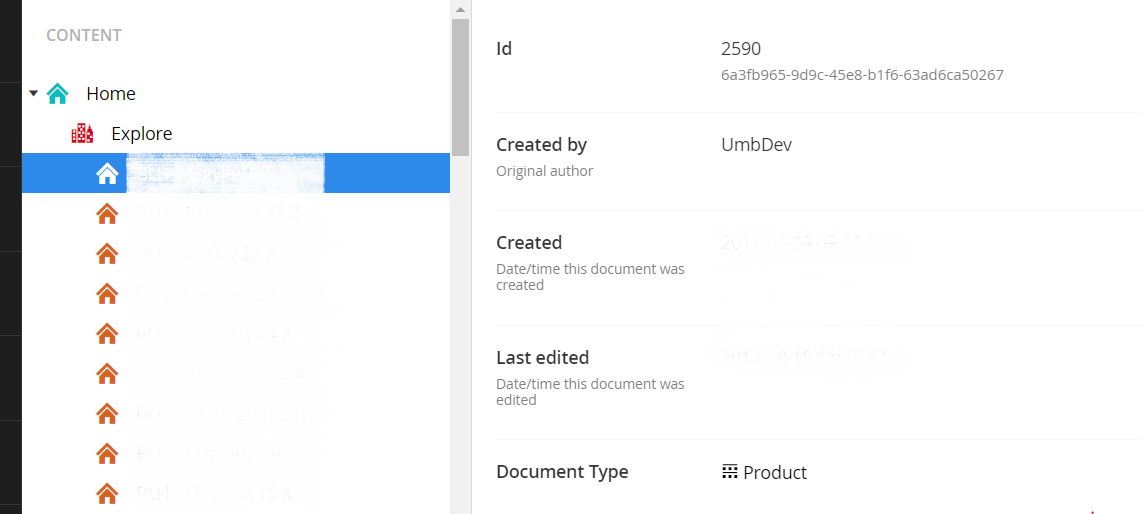Viewport: 1142px width, 514px height.
Task: Open the Explore node in content tree
Action: click(x=141, y=134)
